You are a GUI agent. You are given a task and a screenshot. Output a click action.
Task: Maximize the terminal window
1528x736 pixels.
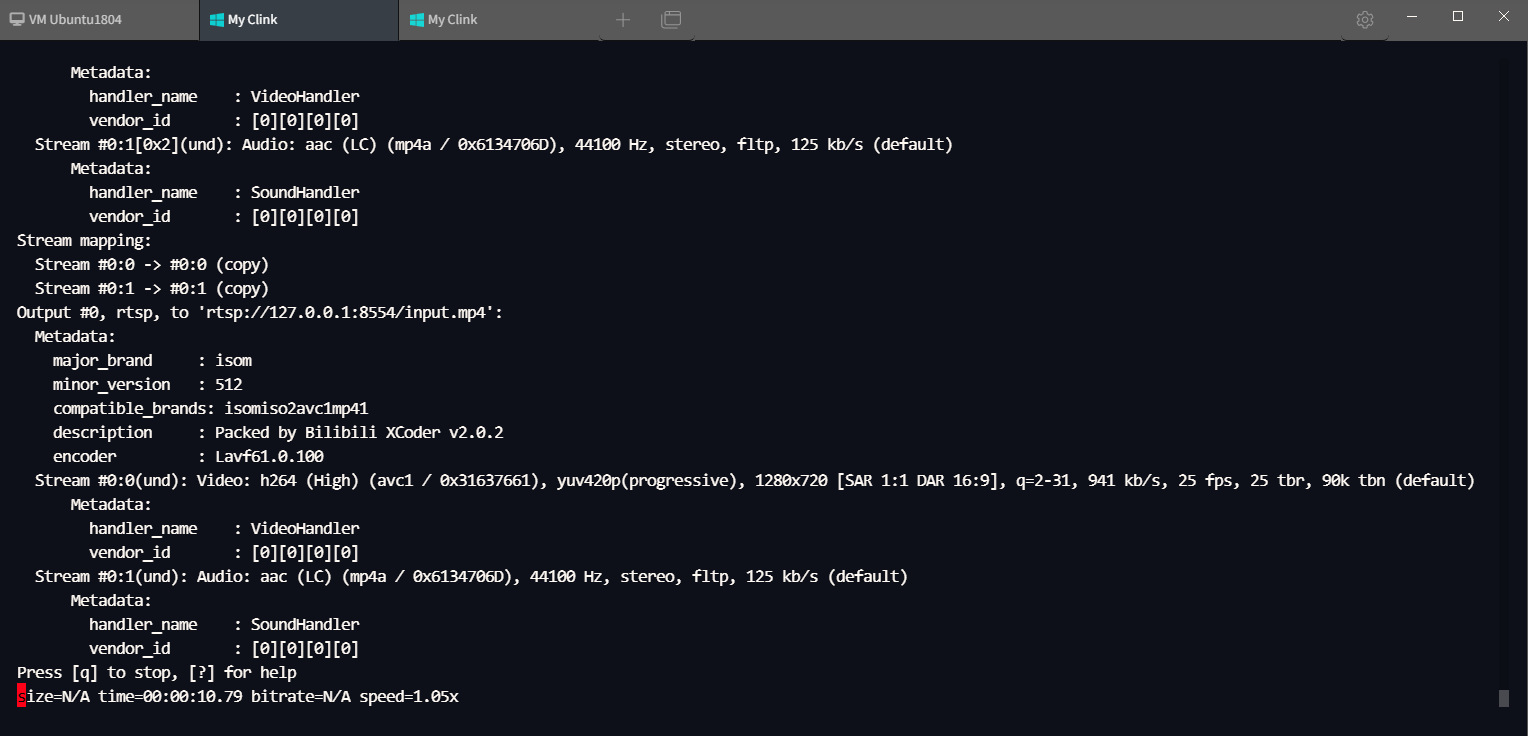[1458, 16]
